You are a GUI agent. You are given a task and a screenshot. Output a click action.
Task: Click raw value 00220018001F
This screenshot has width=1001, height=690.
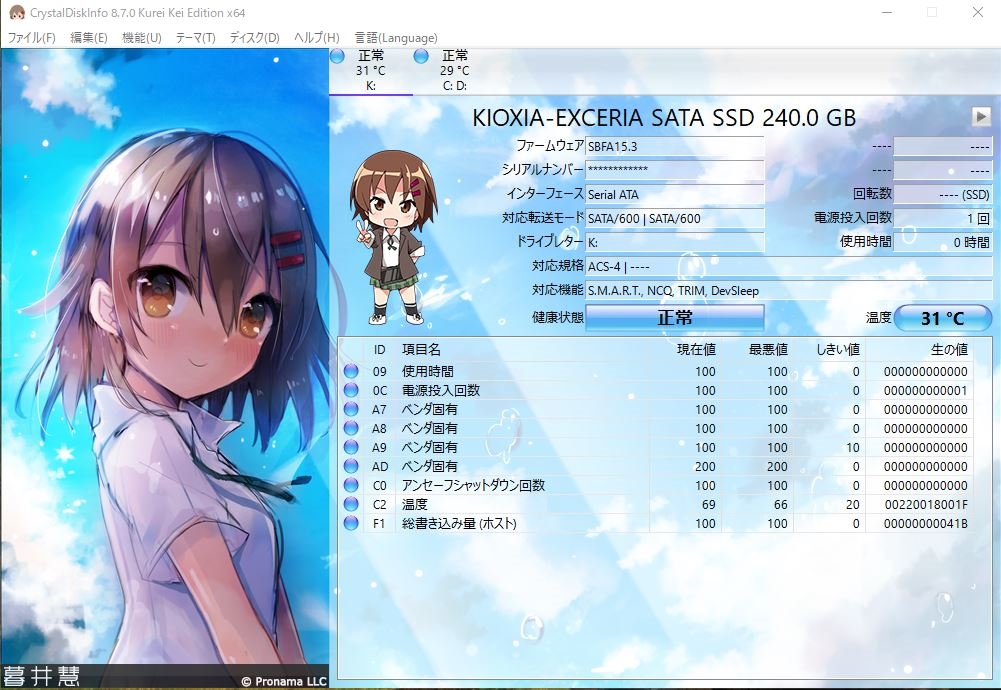(x=926, y=505)
